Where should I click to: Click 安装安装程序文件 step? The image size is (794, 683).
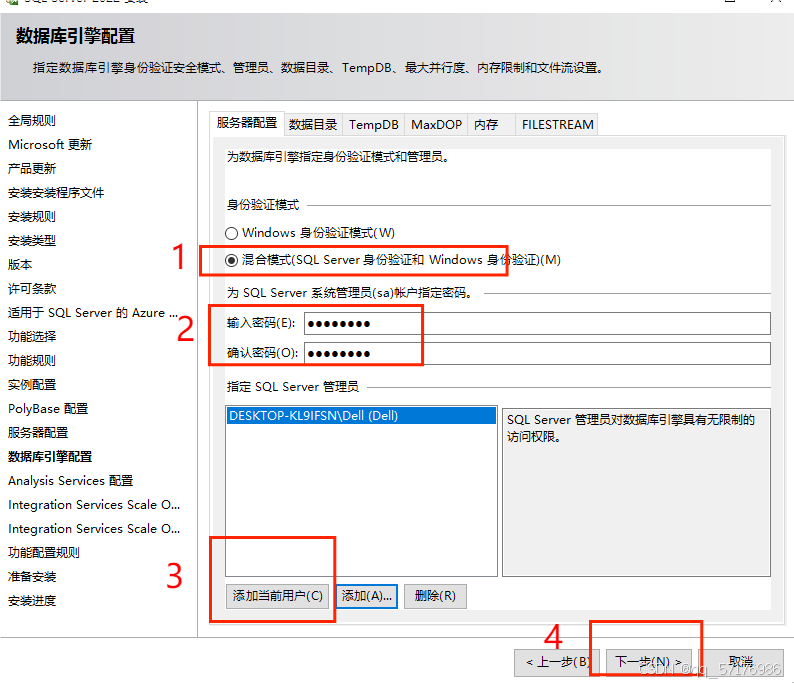56,193
